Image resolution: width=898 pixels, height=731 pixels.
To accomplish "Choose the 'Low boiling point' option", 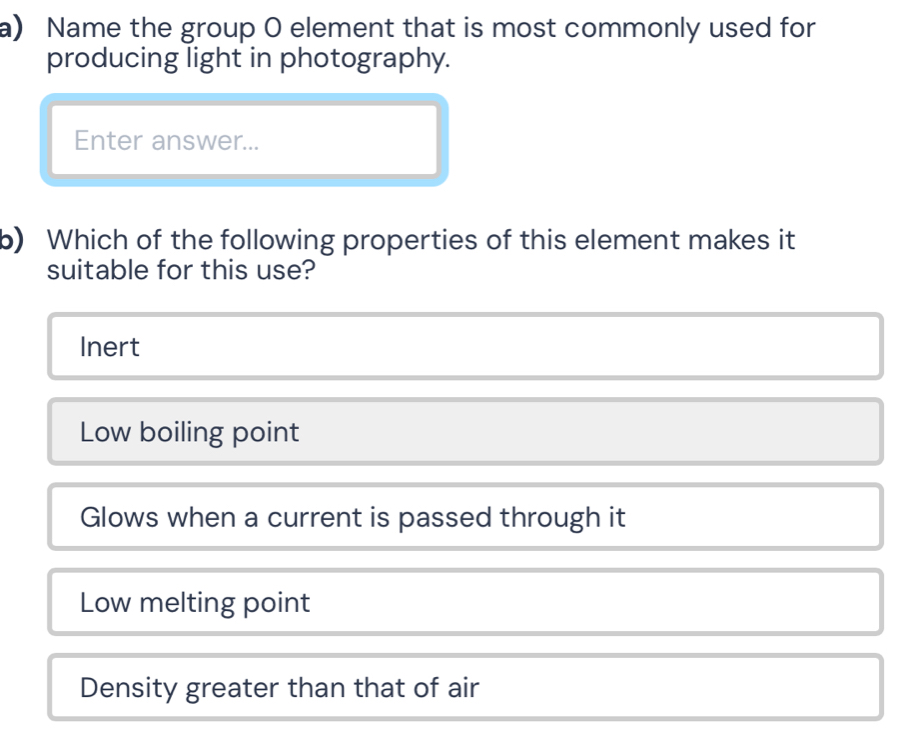I will click(x=465, y=432).
